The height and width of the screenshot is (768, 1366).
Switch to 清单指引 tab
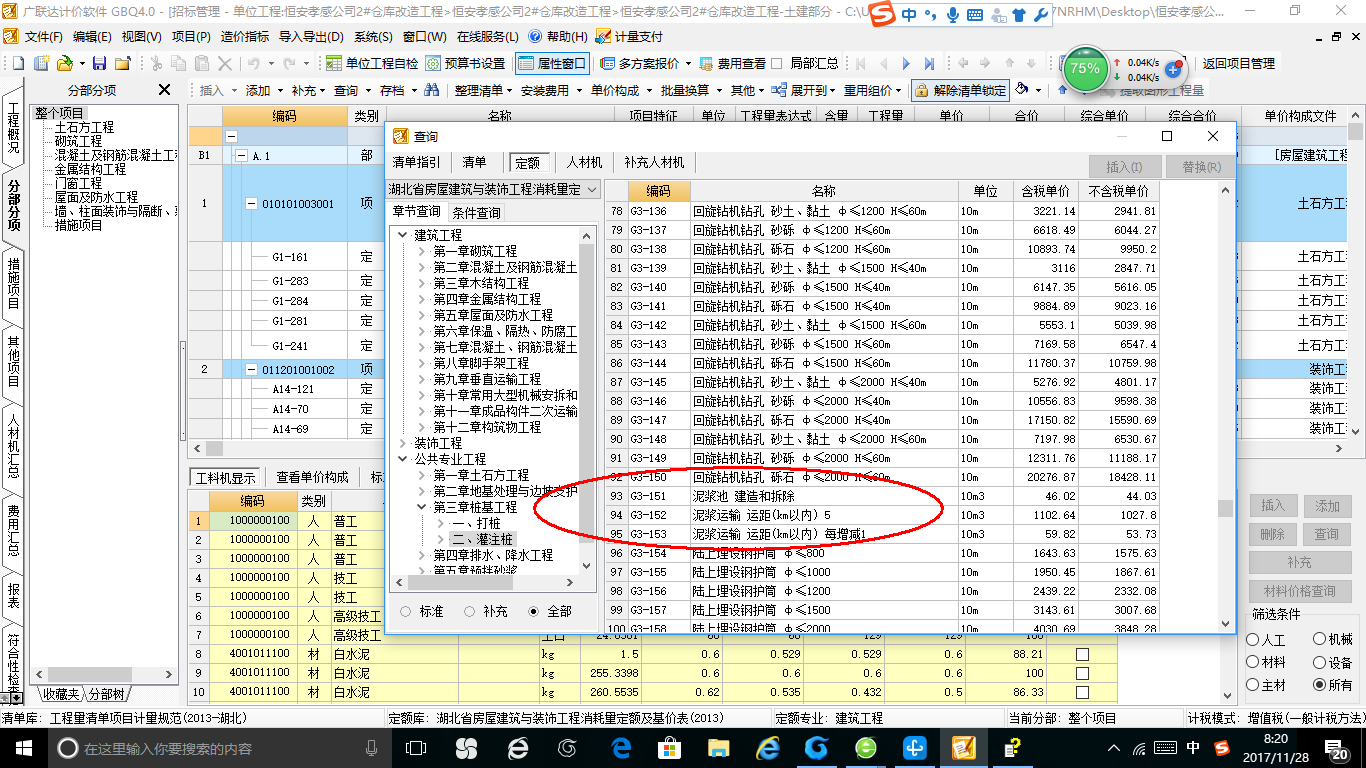point(416,162)
